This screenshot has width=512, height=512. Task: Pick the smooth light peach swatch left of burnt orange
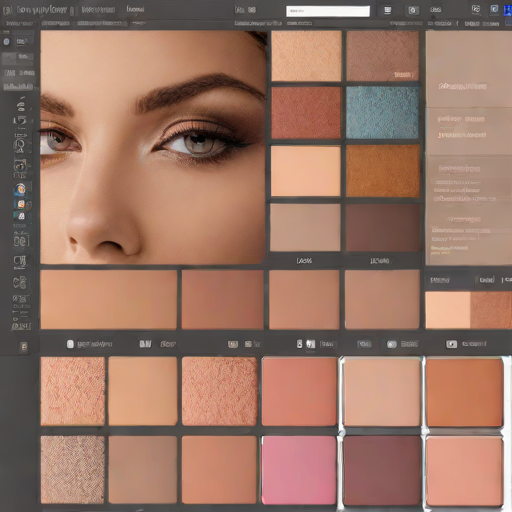click(306, 171)
